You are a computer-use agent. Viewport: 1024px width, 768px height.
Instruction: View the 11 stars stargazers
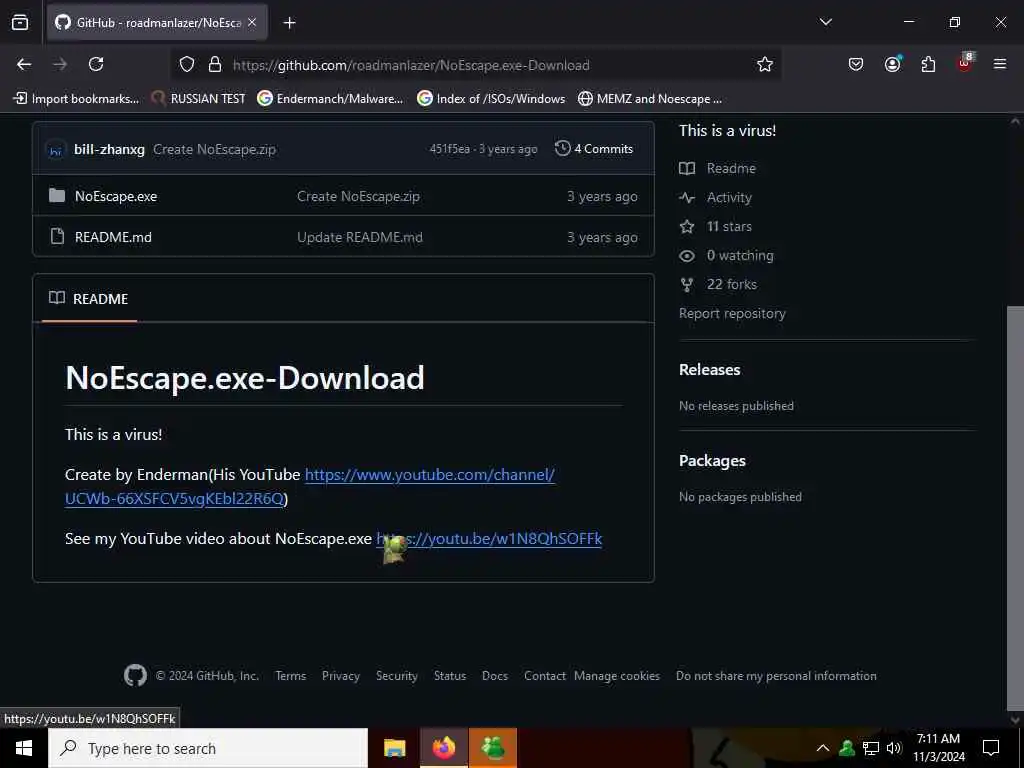[716, 227]
